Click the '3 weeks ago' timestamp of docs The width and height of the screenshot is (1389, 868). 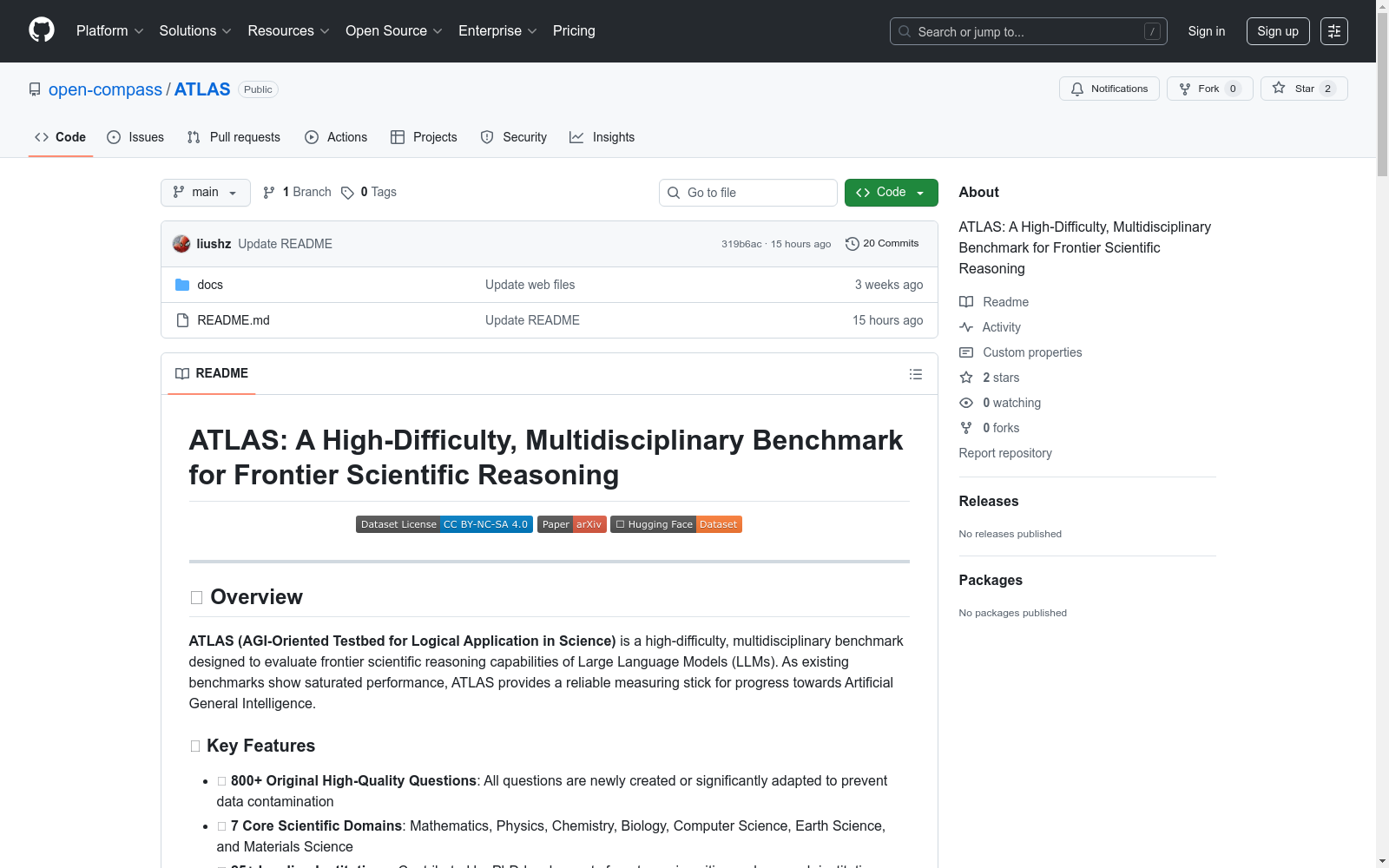click(x=889, y=285)
